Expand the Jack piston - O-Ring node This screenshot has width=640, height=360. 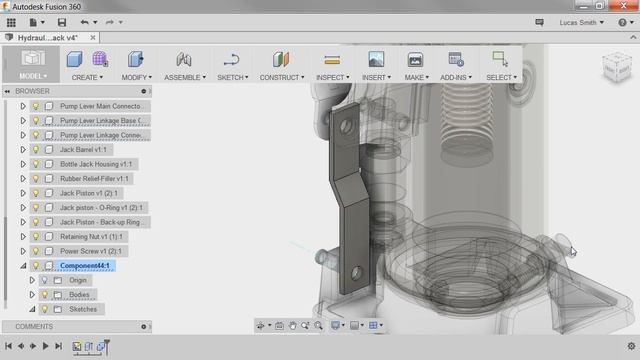(23, 208)
